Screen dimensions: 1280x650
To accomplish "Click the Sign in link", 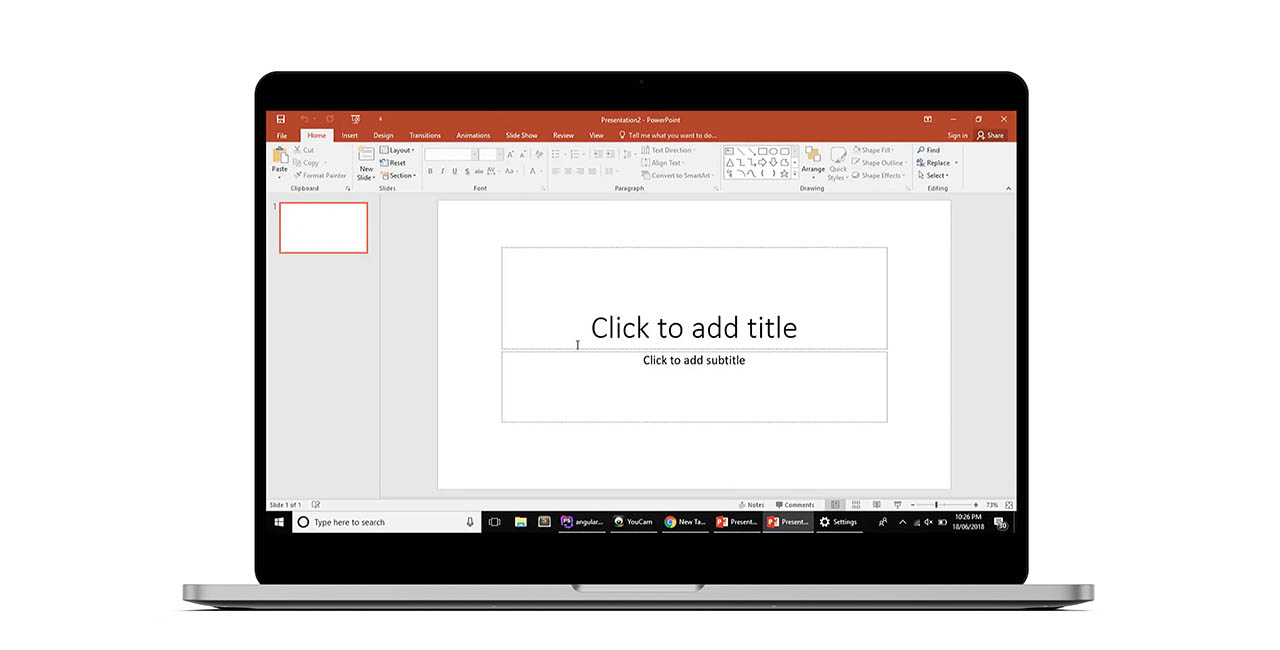I will click(957, 135).
